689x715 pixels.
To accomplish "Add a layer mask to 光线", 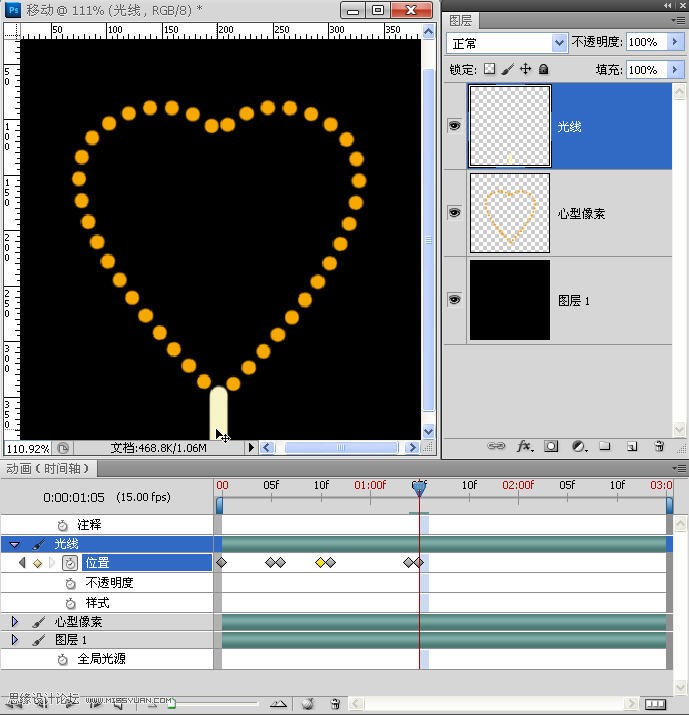I will (x=551, y=446).
